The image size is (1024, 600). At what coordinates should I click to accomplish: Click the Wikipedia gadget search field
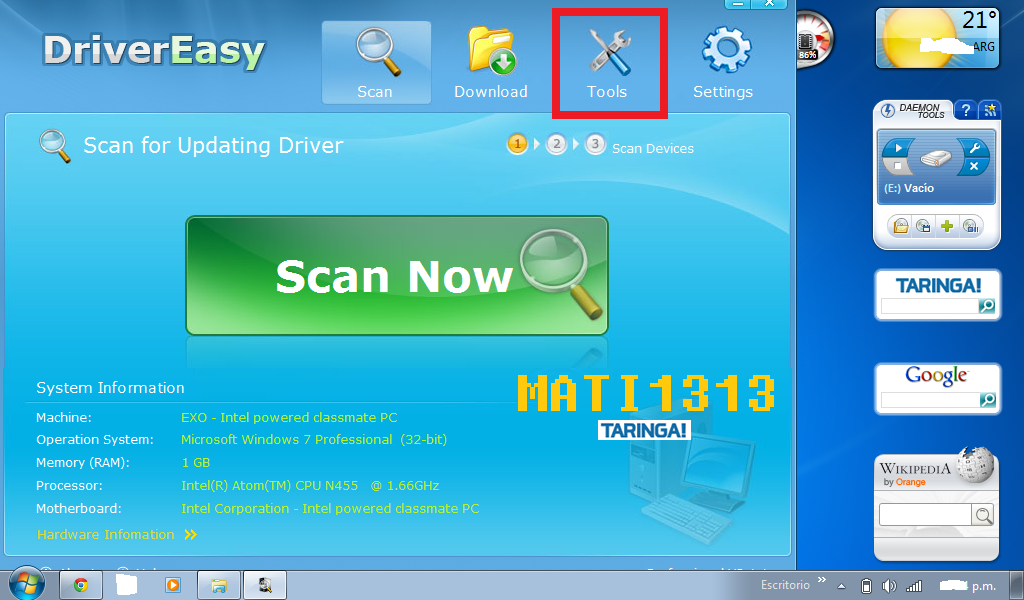925,514
